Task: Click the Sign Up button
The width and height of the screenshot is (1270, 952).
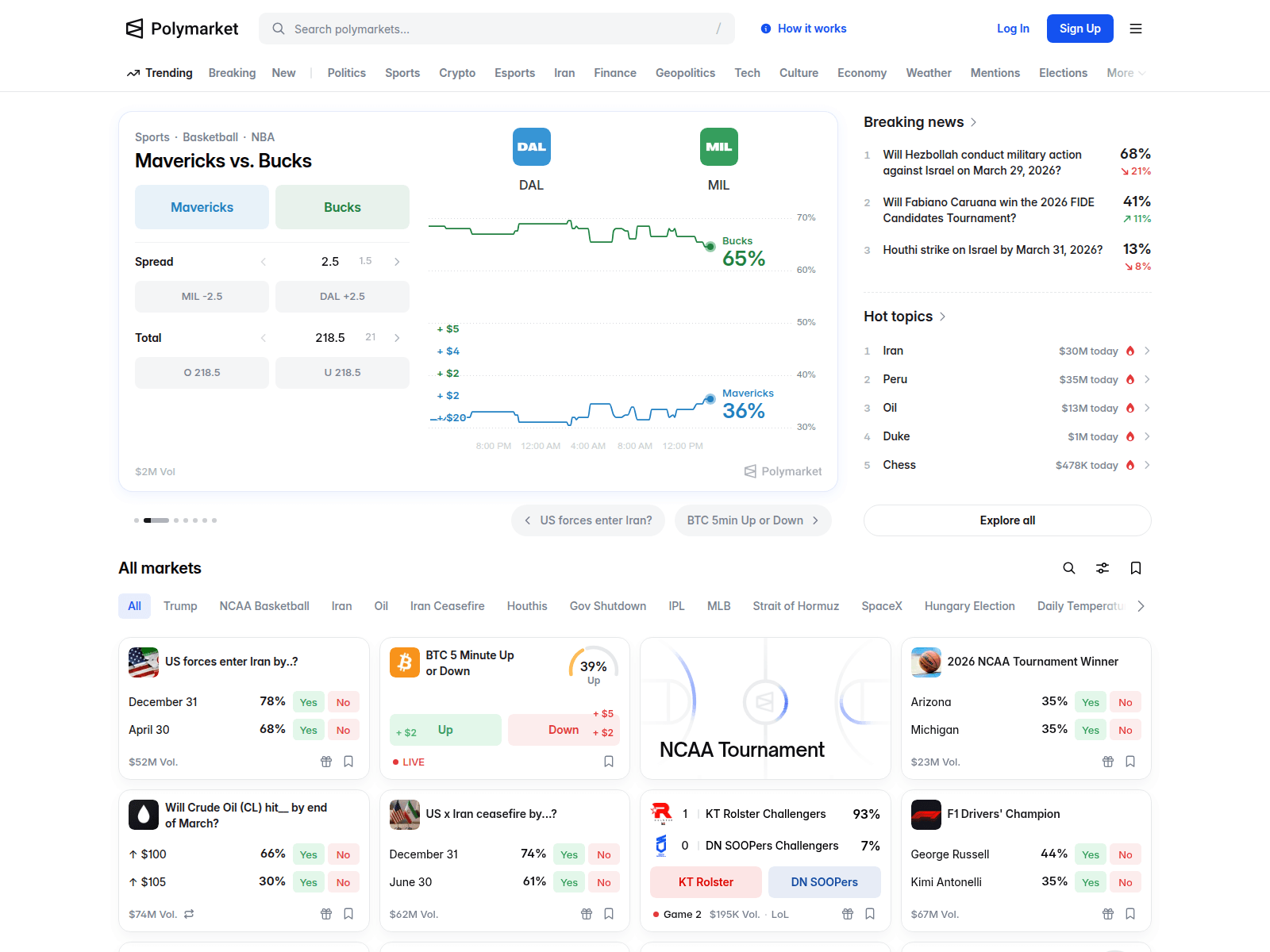Action: (1079, 29)
